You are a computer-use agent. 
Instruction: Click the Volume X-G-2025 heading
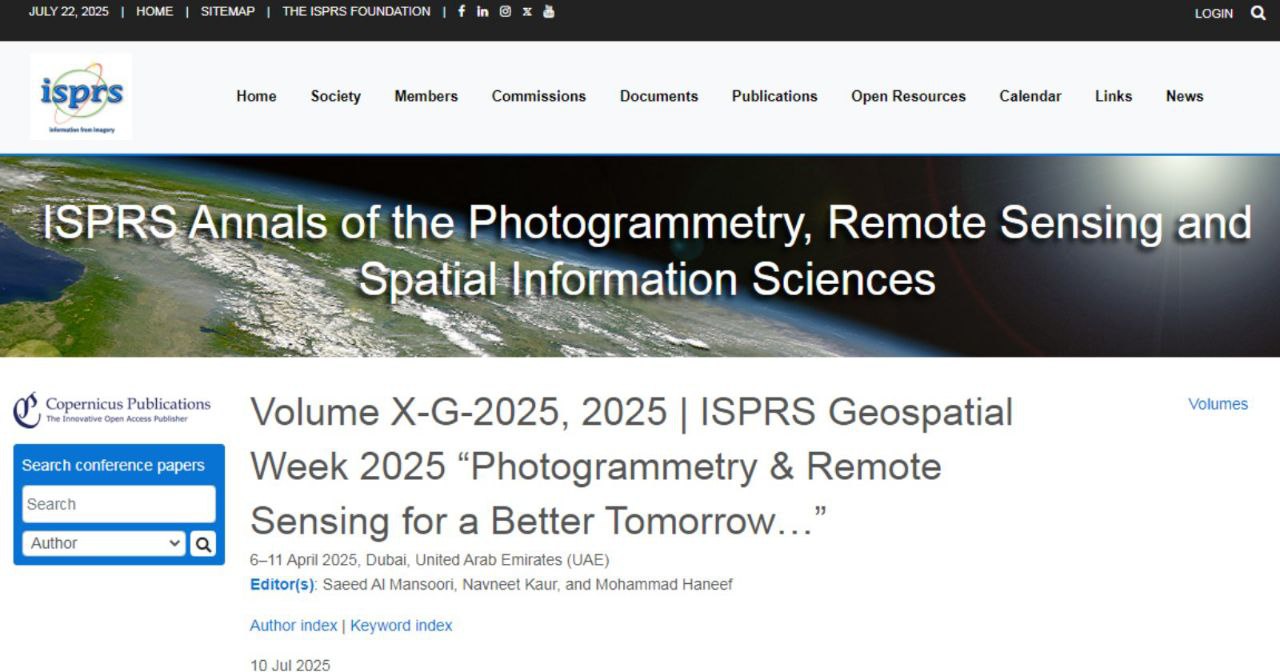[631, 467]
